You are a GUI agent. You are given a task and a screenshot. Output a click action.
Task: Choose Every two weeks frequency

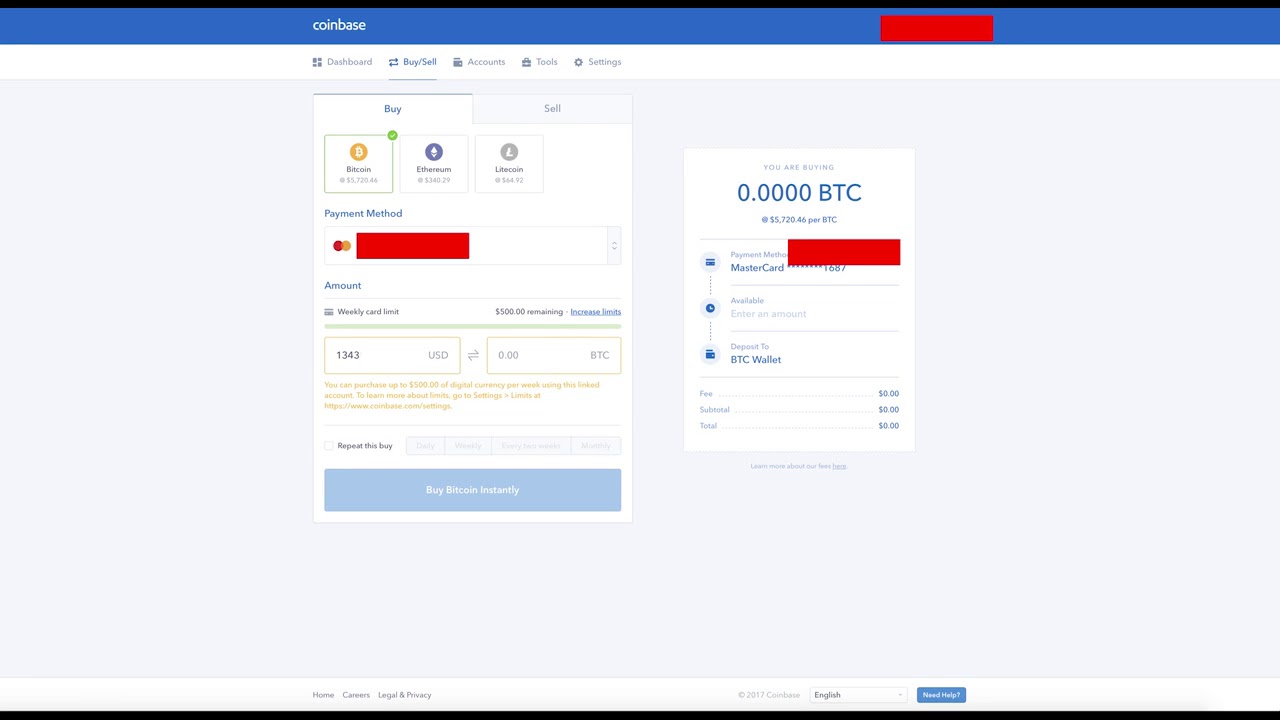coord(531,446)
